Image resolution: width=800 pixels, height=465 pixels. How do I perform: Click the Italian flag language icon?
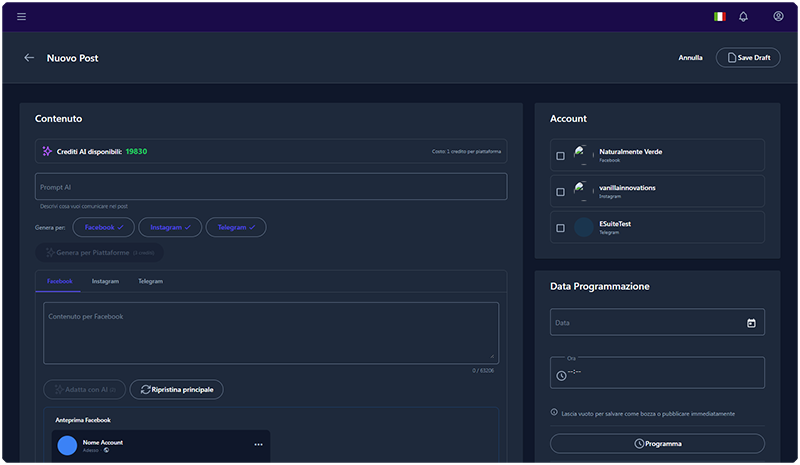[719, 16]
